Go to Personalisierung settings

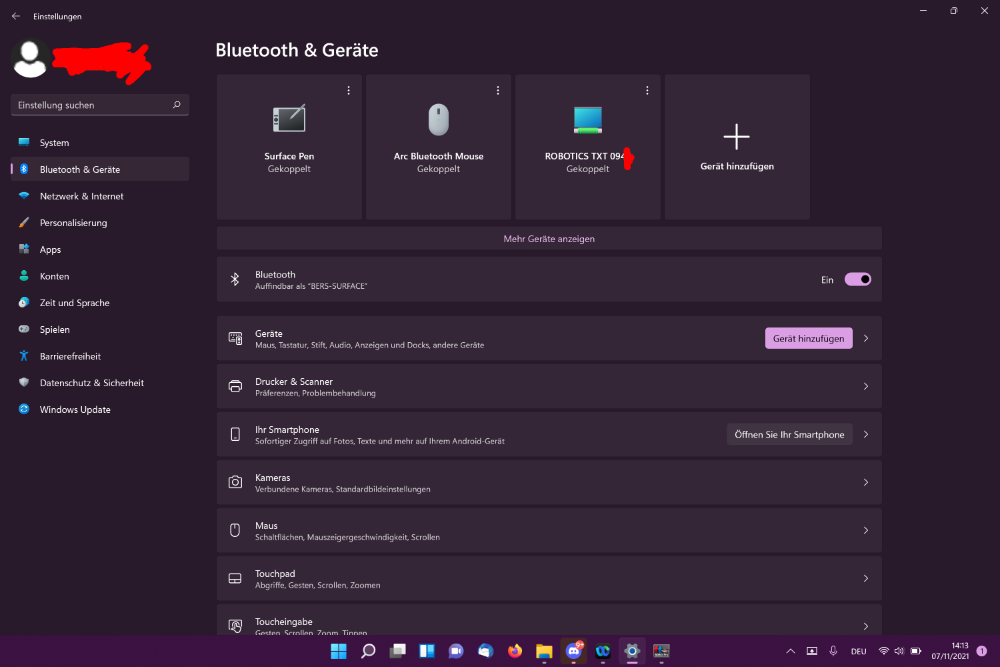100,223
